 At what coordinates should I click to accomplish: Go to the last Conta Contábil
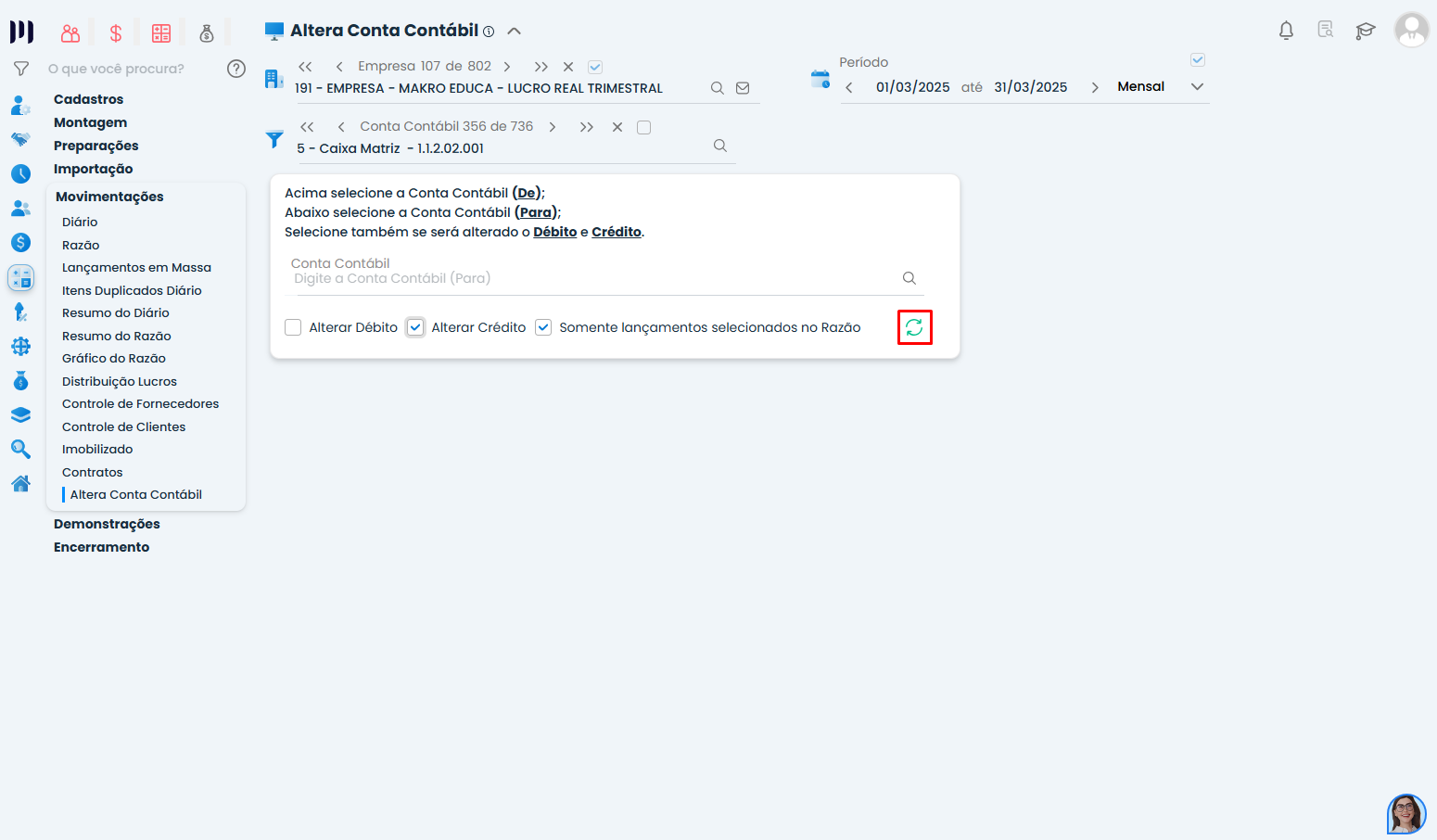click(587, 127)
